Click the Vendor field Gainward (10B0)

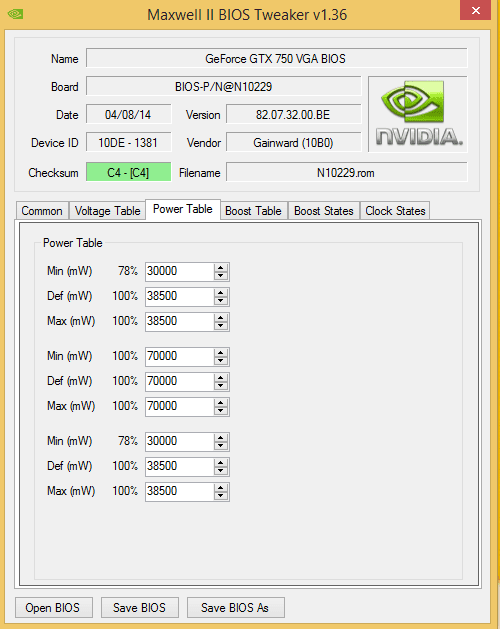click(293, 143)
